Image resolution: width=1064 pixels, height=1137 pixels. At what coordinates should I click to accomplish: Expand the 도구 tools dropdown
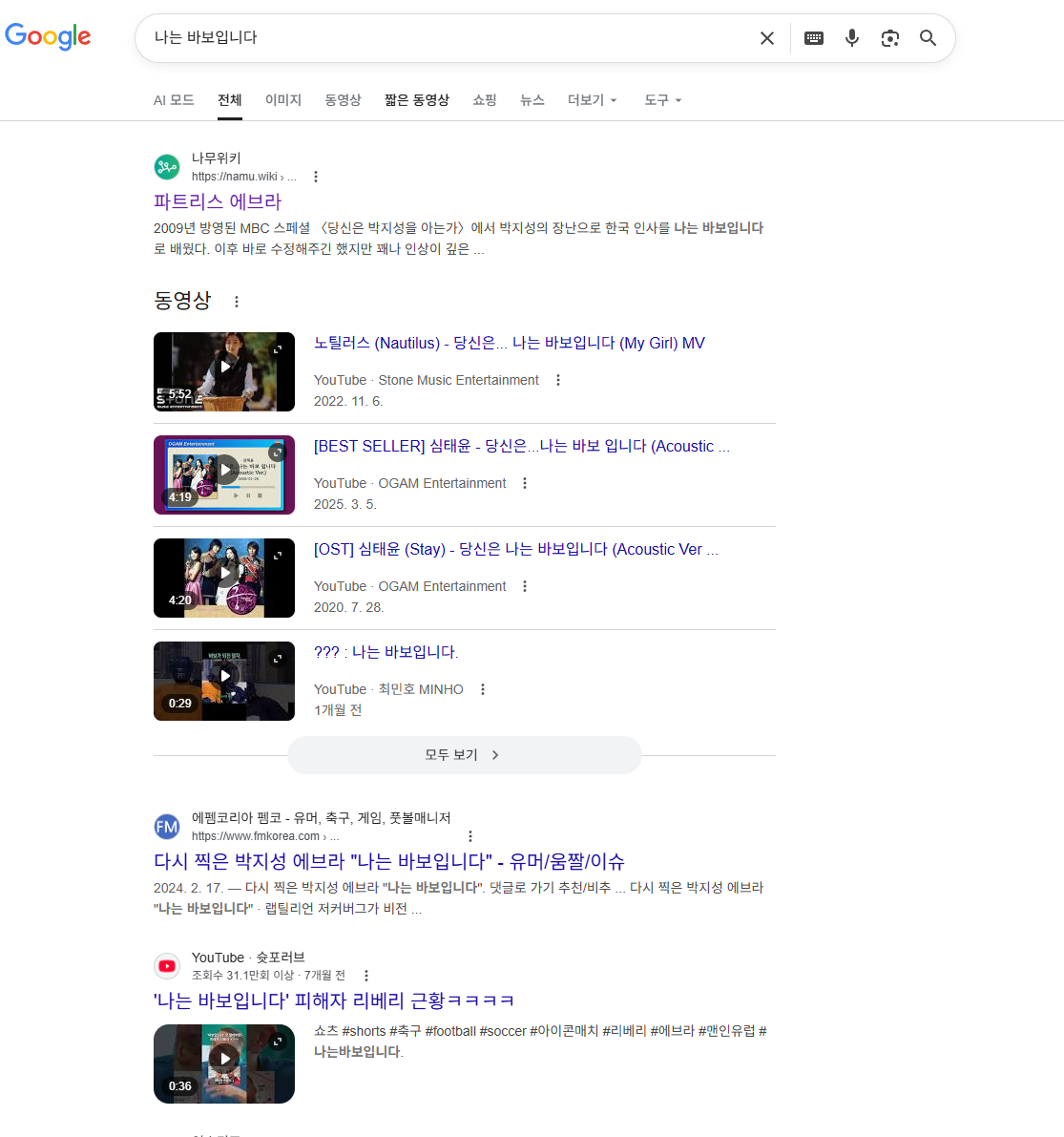(x=662, y=100)
